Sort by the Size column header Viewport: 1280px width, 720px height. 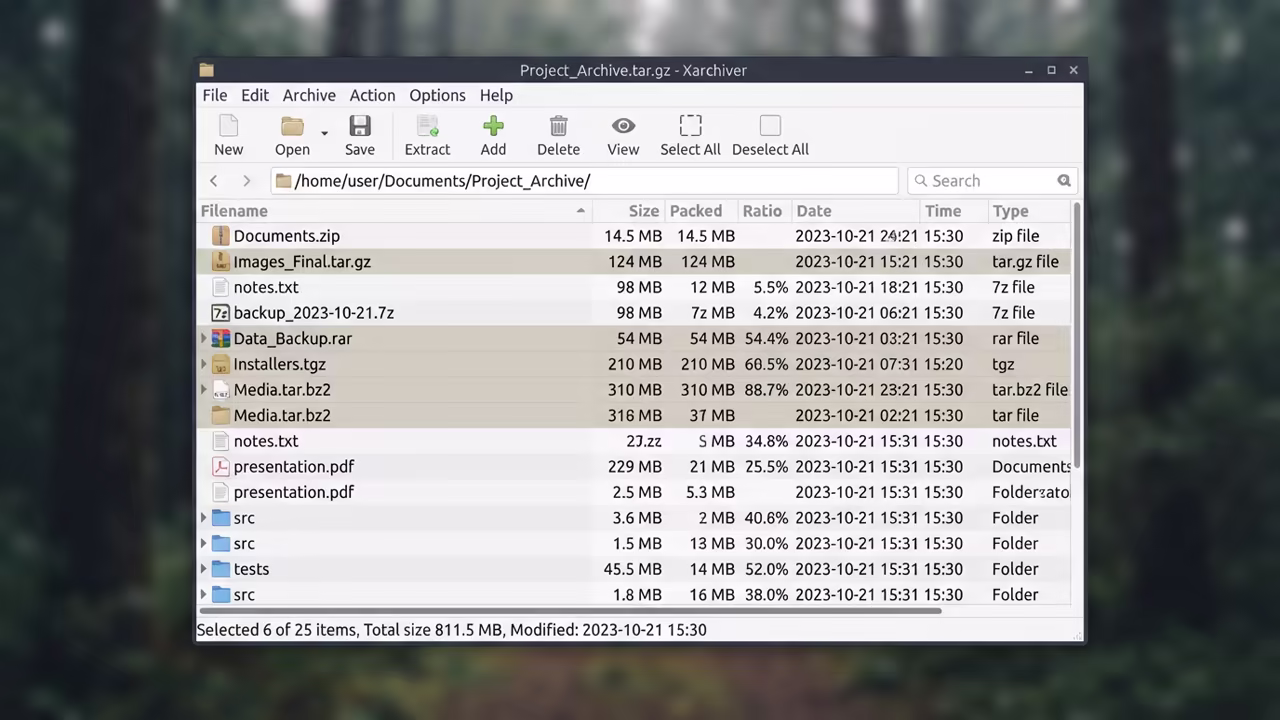click(629, 211)
